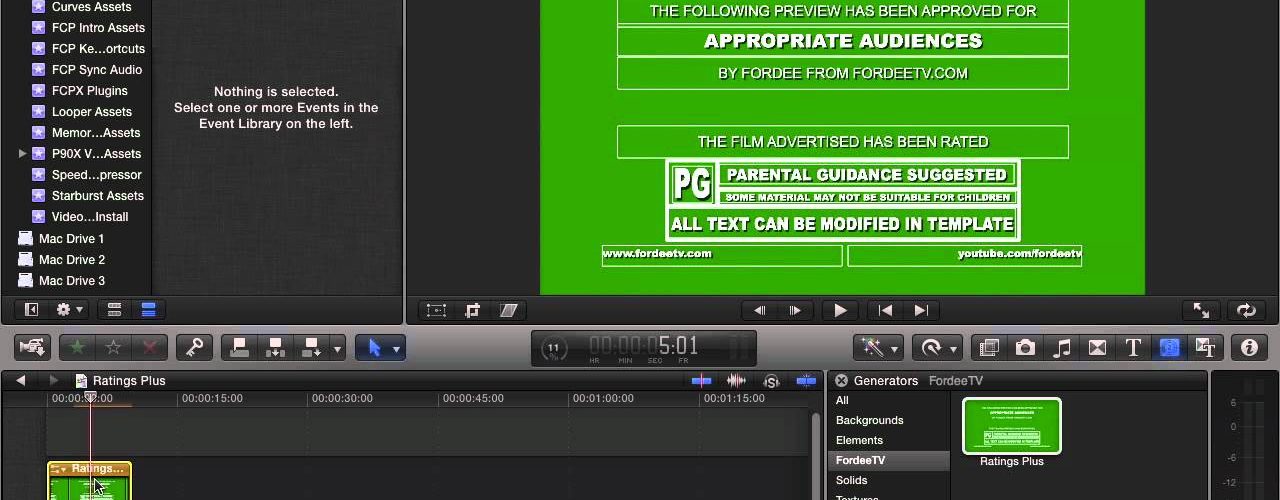The height and width of the screenshot is (500, 1280).
Task: Go forward in timeline history
Action: click(x=54, y=381)
